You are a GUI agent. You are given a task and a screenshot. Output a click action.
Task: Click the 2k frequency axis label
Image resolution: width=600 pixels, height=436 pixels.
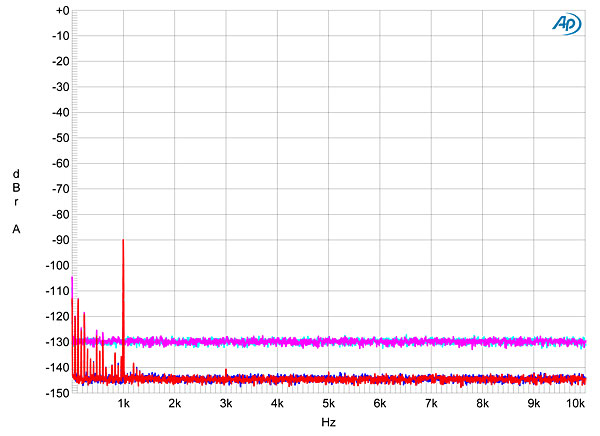click(x=175, y=404)
